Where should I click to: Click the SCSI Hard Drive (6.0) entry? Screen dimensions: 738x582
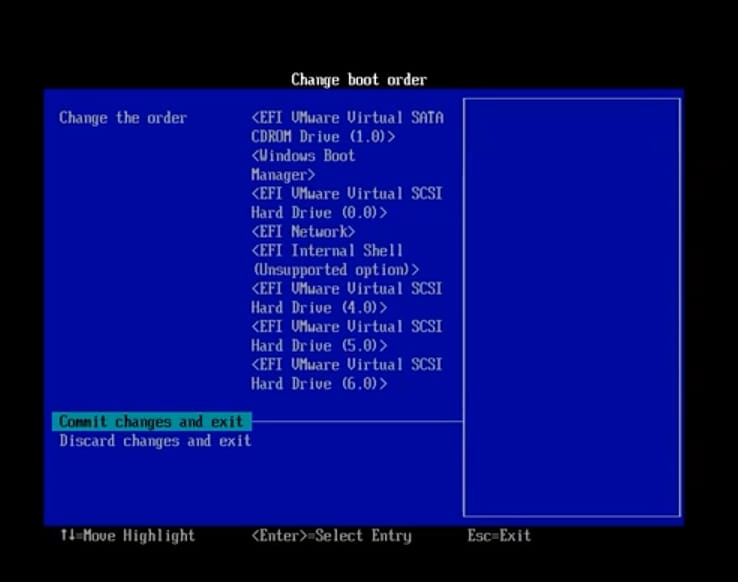click(x=346, y=374)
